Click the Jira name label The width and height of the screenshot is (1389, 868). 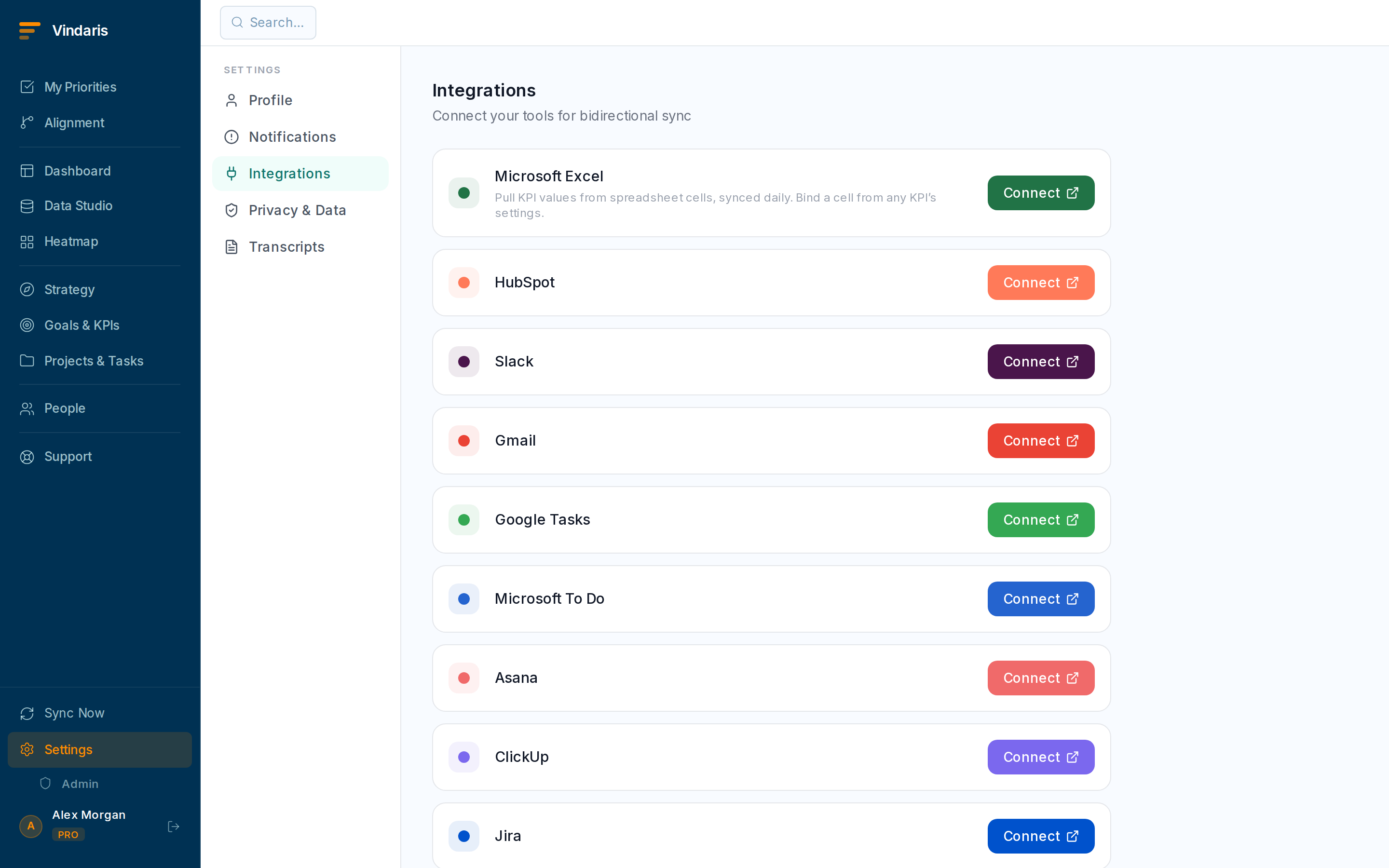click(508, 837)
